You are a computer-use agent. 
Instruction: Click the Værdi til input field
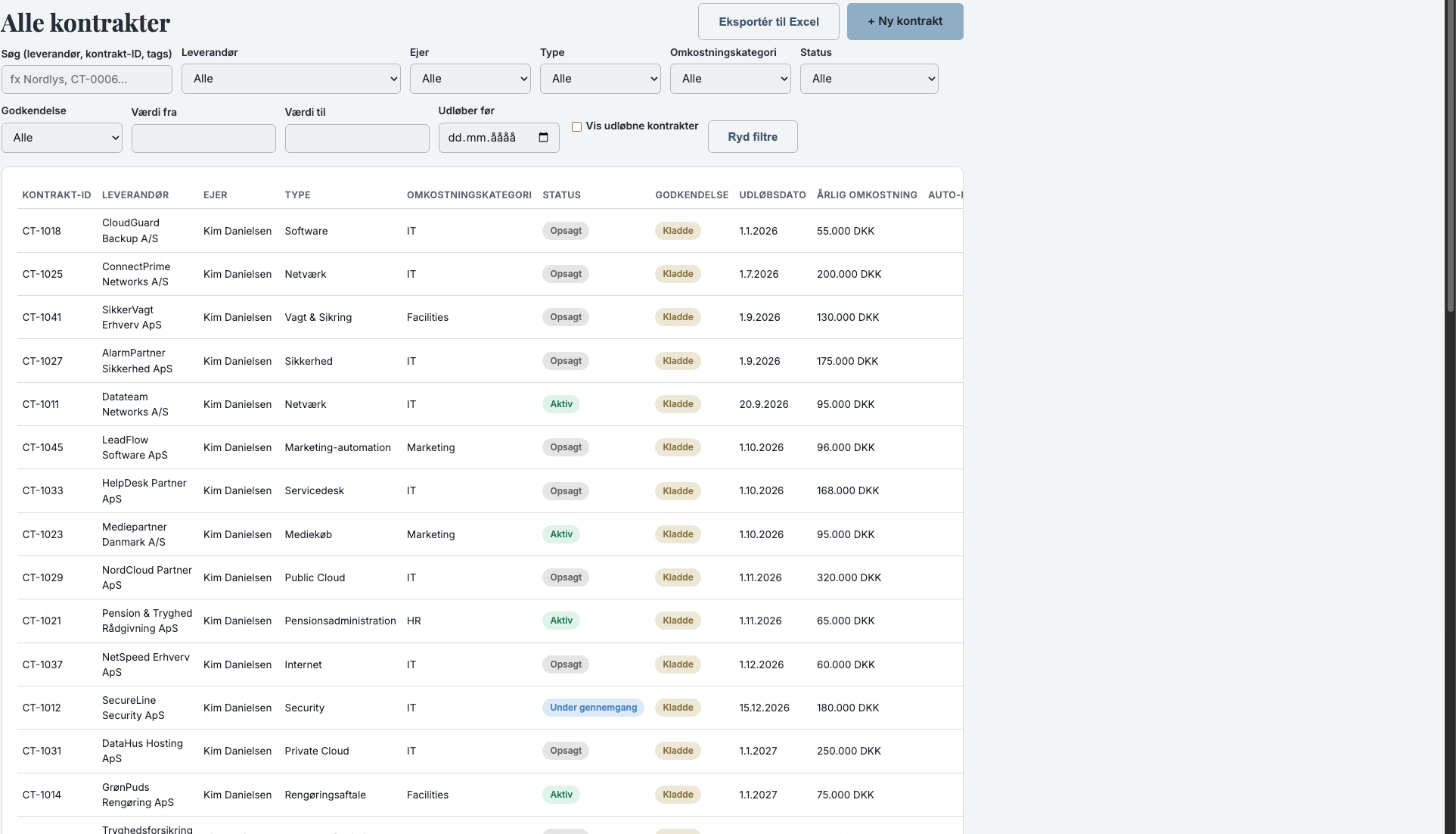point(357,139)
